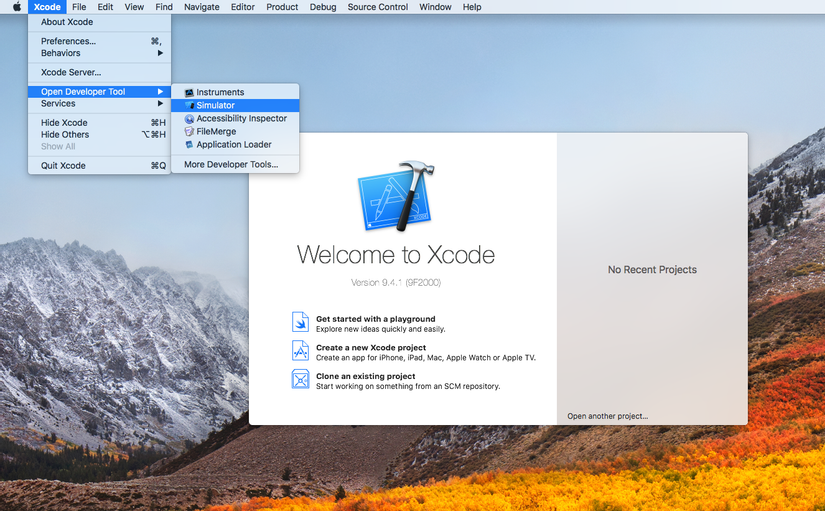Image resolution: width=825 pixels, height=511 pixels.
Task: Choose Preferences… menu item
Action: (99, 41)
